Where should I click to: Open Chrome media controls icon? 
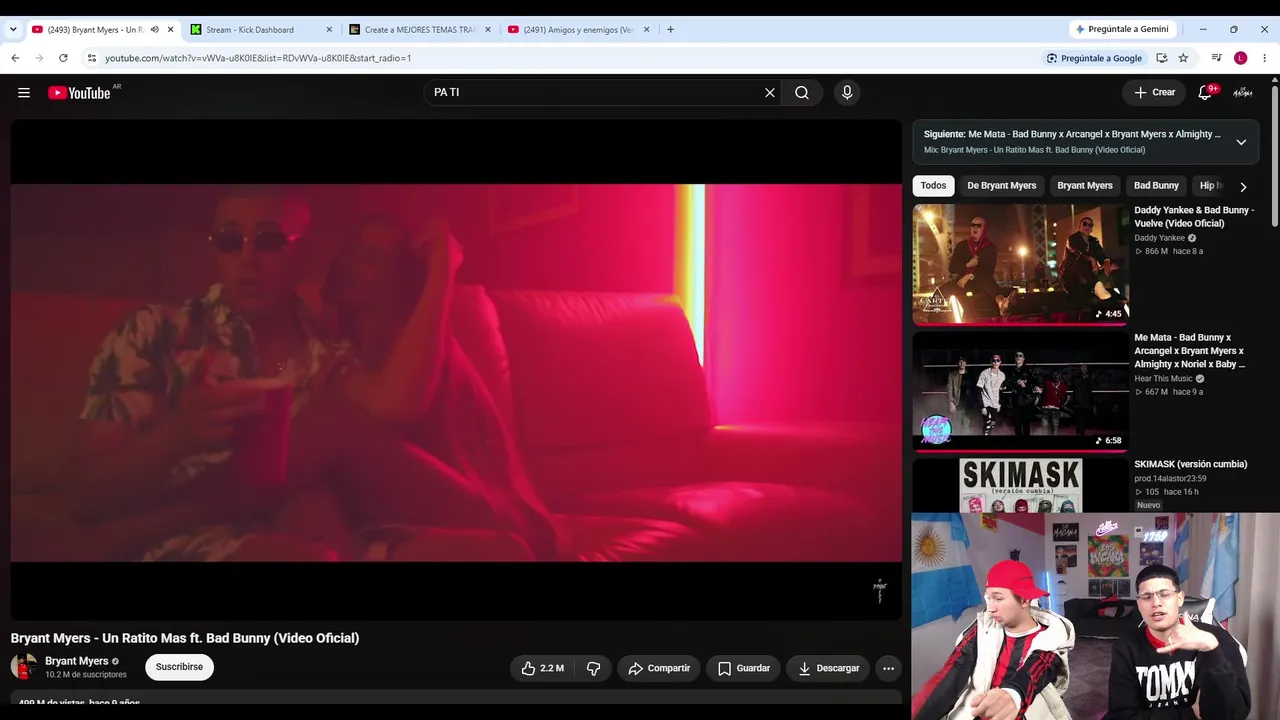(1216, 58)
